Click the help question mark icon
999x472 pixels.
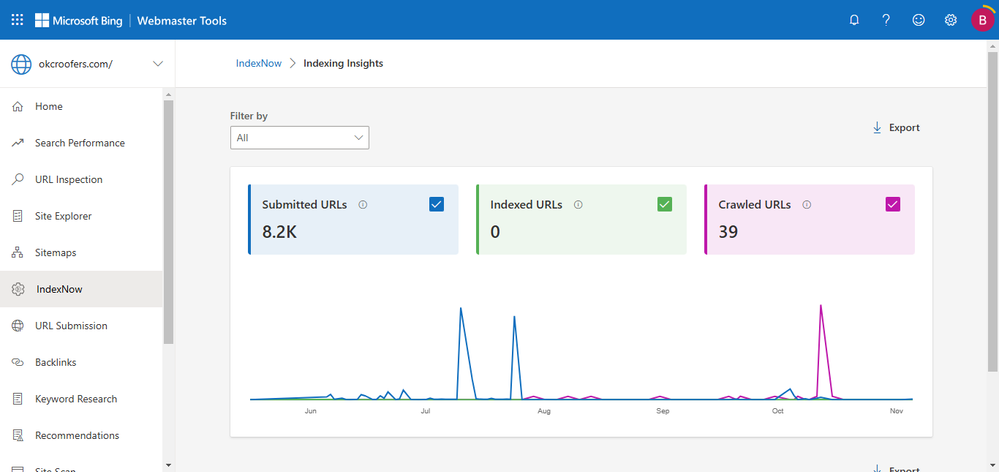point(886,20)
